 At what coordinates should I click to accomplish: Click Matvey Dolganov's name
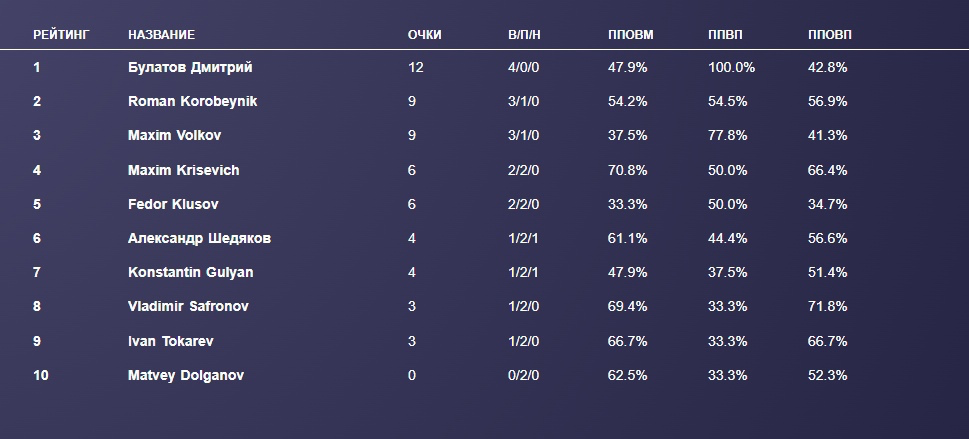[186, 376]
